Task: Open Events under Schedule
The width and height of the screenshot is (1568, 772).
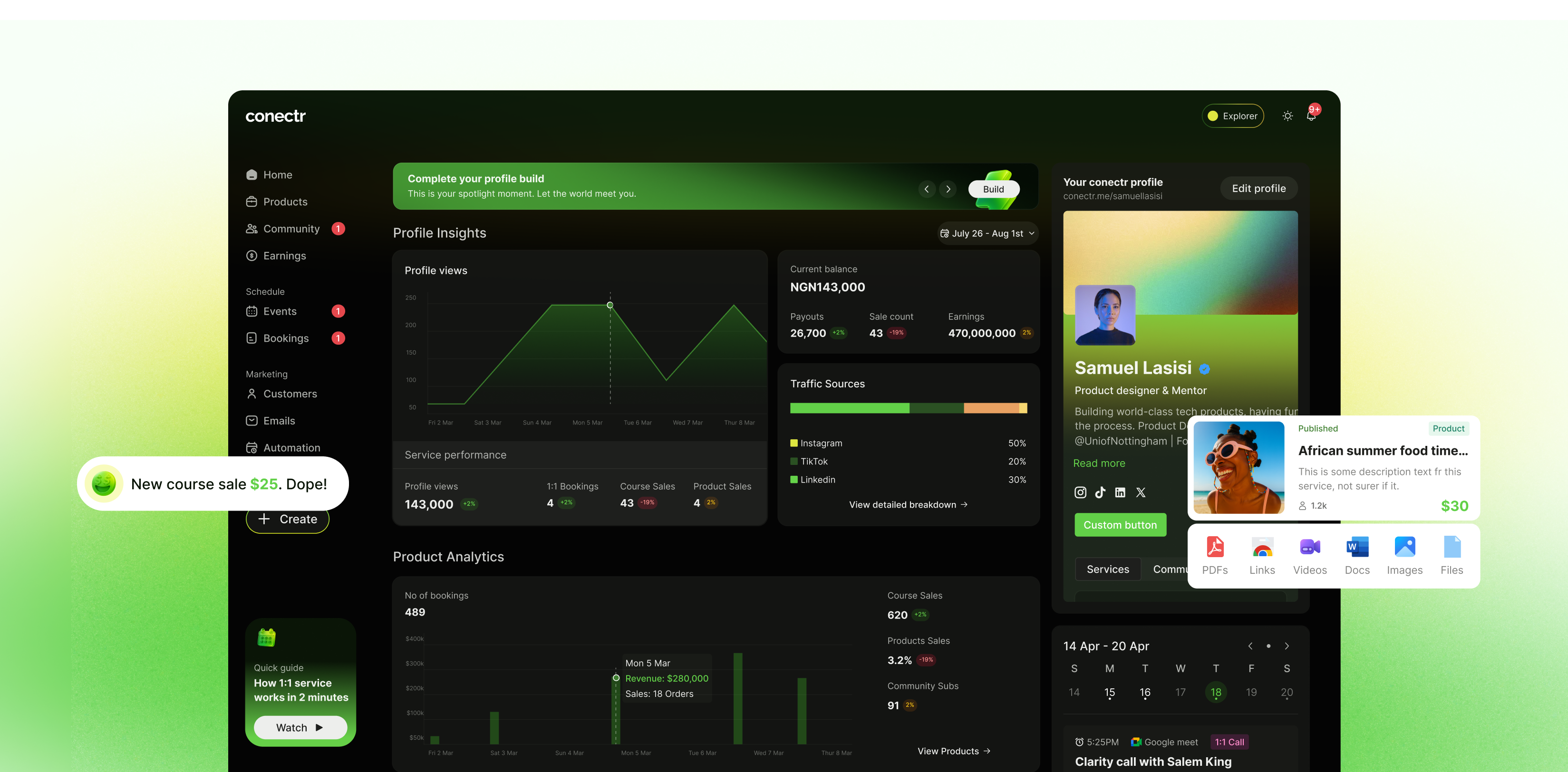Action: 271,311
